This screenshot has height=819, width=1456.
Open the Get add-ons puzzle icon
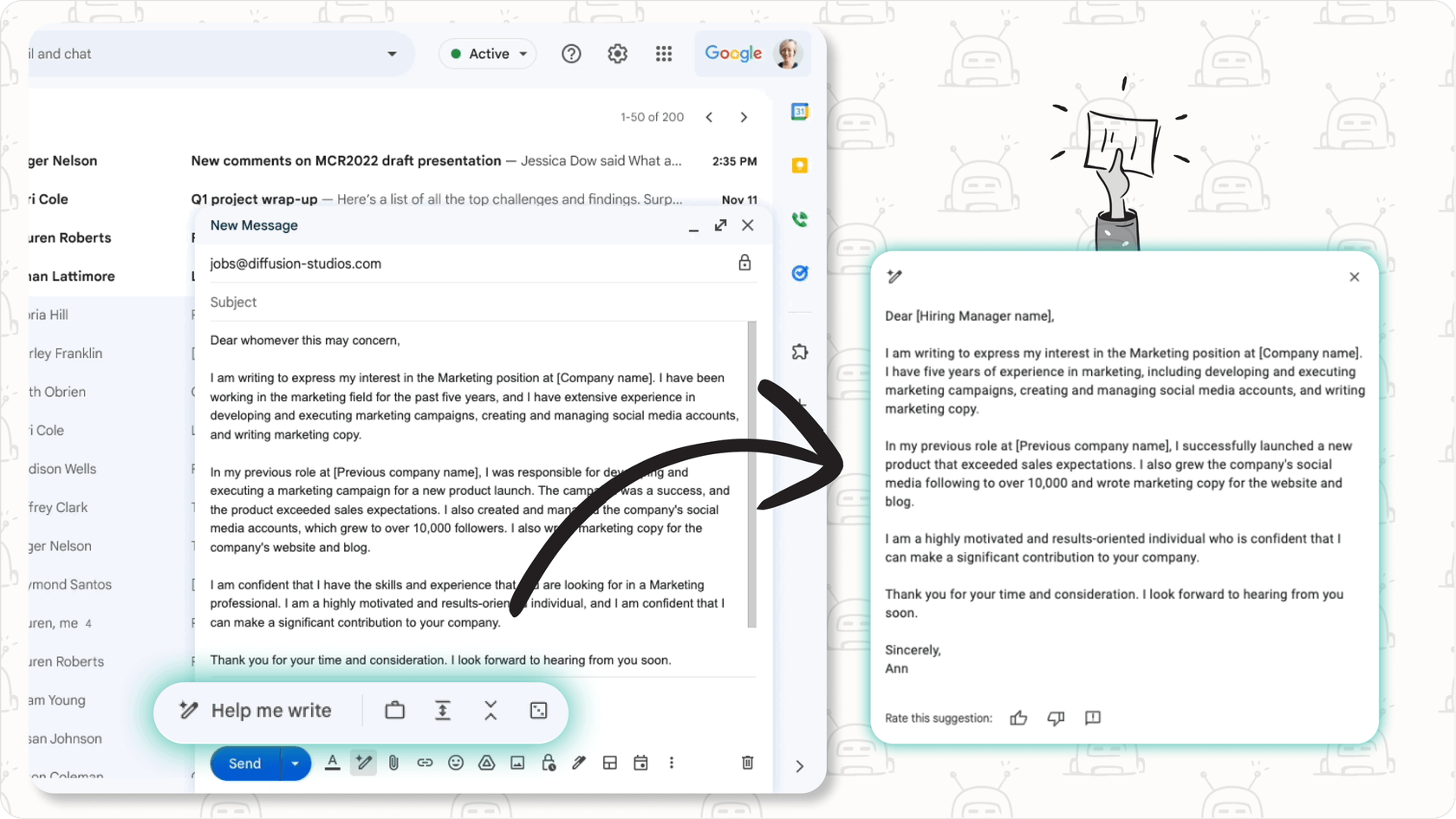coord(799,352)
